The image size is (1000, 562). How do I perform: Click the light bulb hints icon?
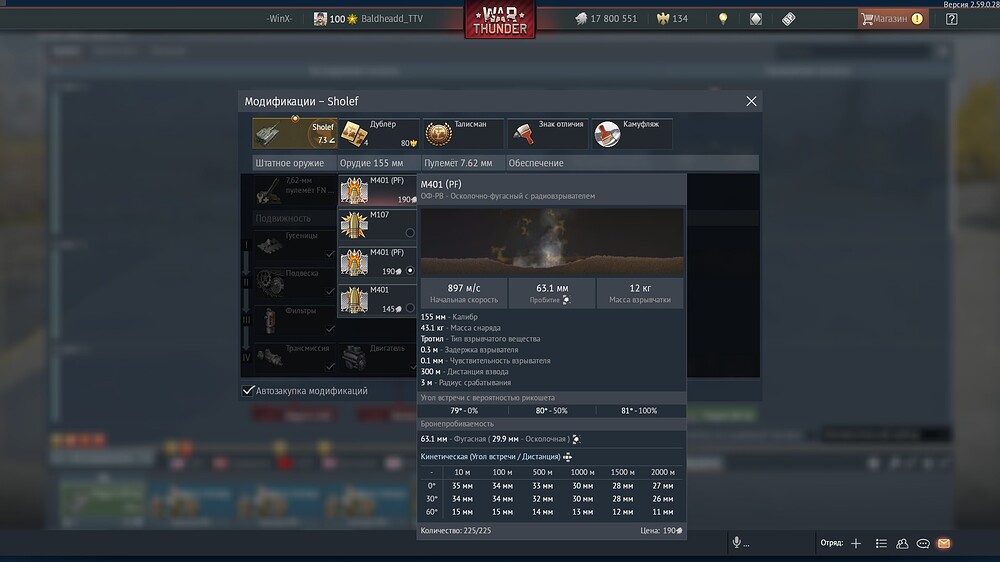723,18
